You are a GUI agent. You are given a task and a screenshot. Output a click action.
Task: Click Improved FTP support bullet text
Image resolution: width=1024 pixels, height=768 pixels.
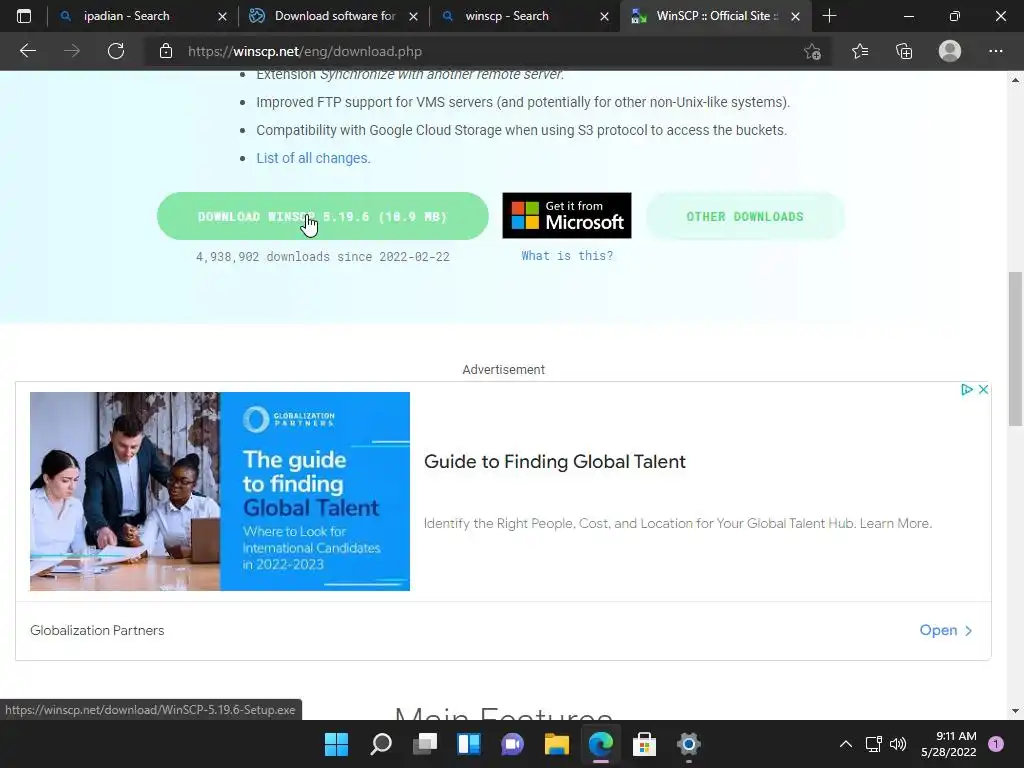[523, 103]
